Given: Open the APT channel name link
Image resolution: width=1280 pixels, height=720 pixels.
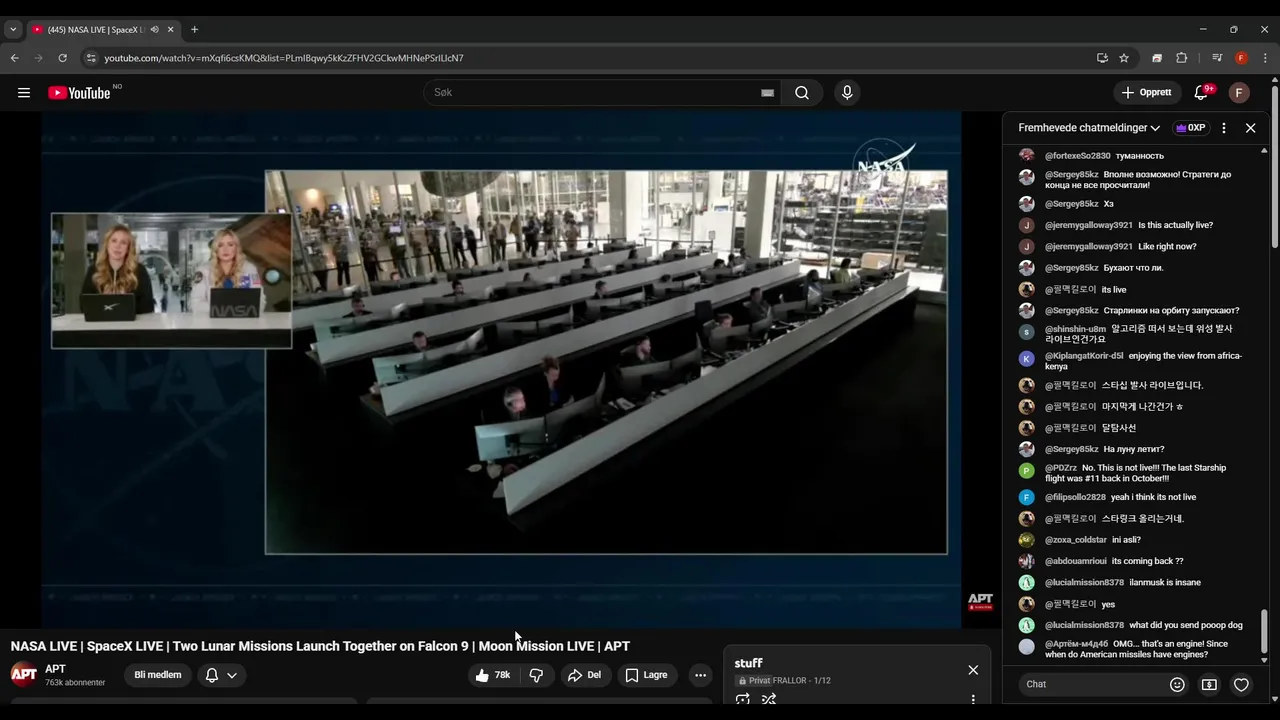Looking at the screenshot, I should coord(55,669).
